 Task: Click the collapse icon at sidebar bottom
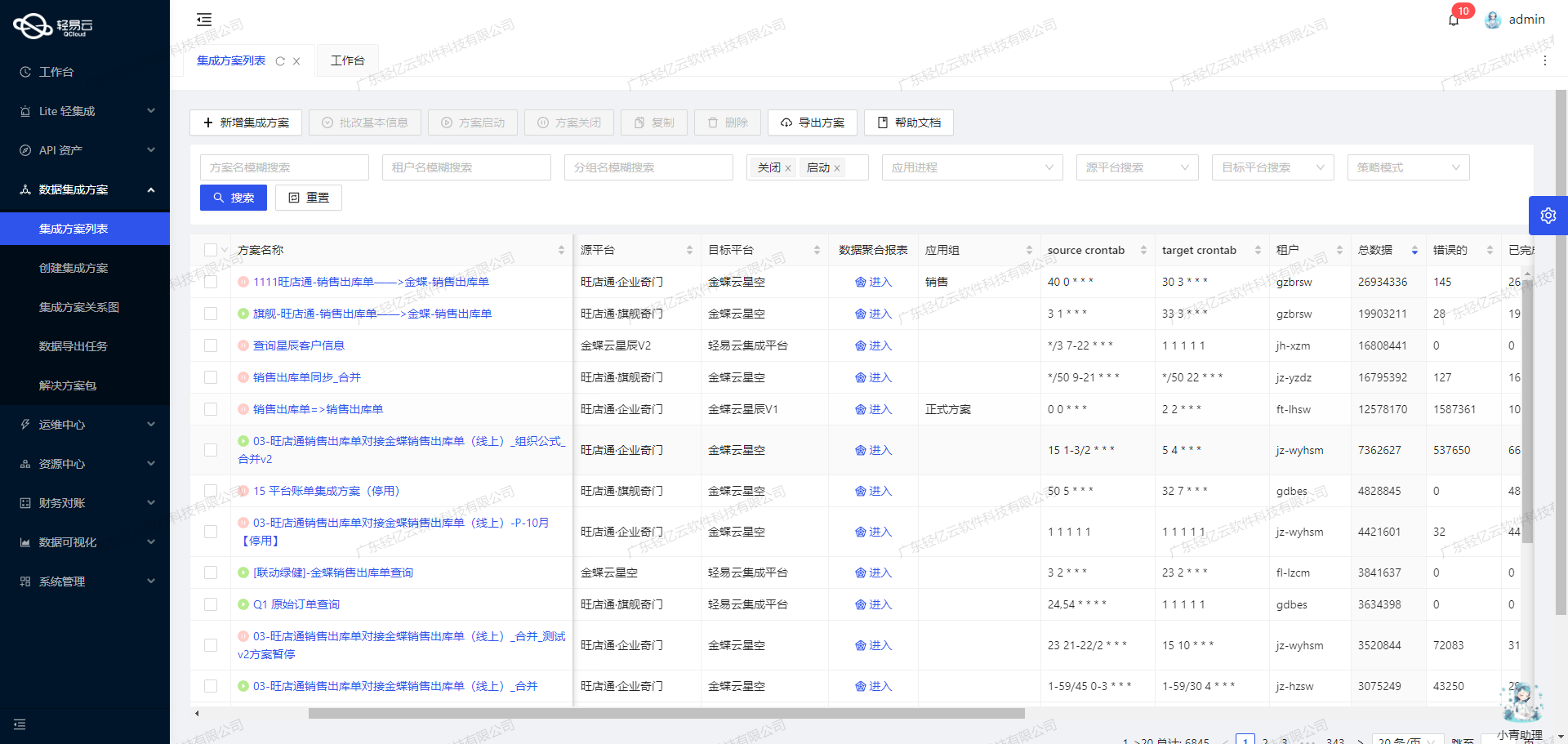(20, 724)
